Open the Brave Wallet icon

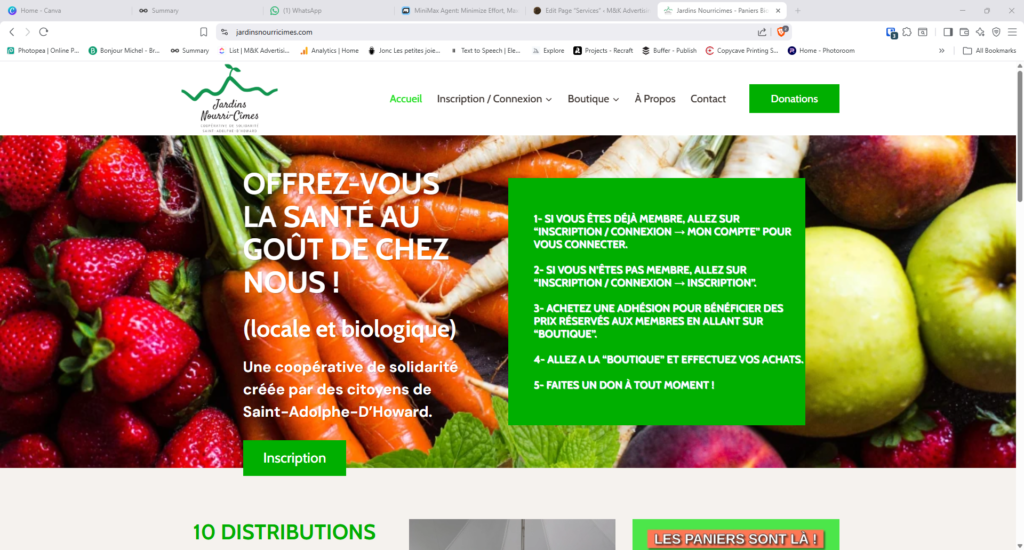coord(964,32)
